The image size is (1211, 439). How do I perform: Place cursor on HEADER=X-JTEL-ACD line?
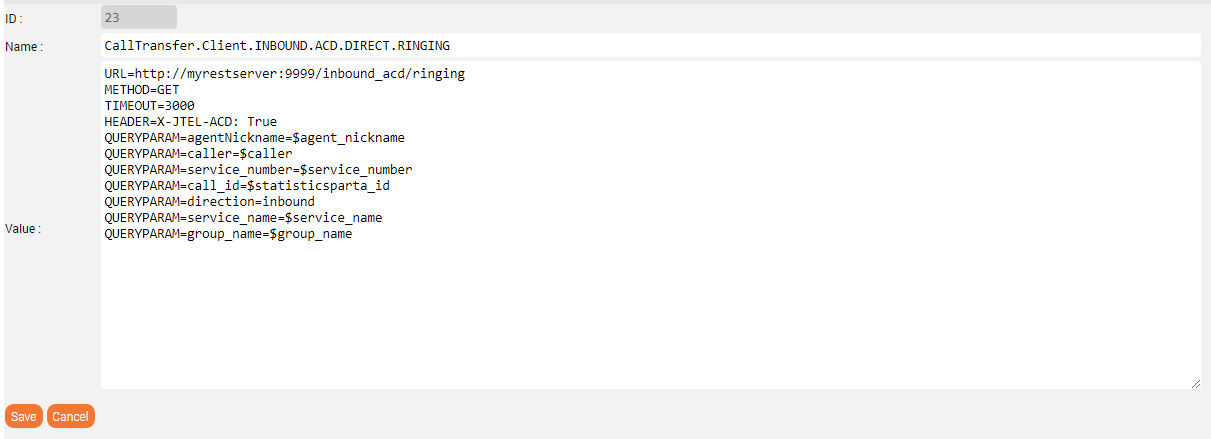[x=190, y=122]
